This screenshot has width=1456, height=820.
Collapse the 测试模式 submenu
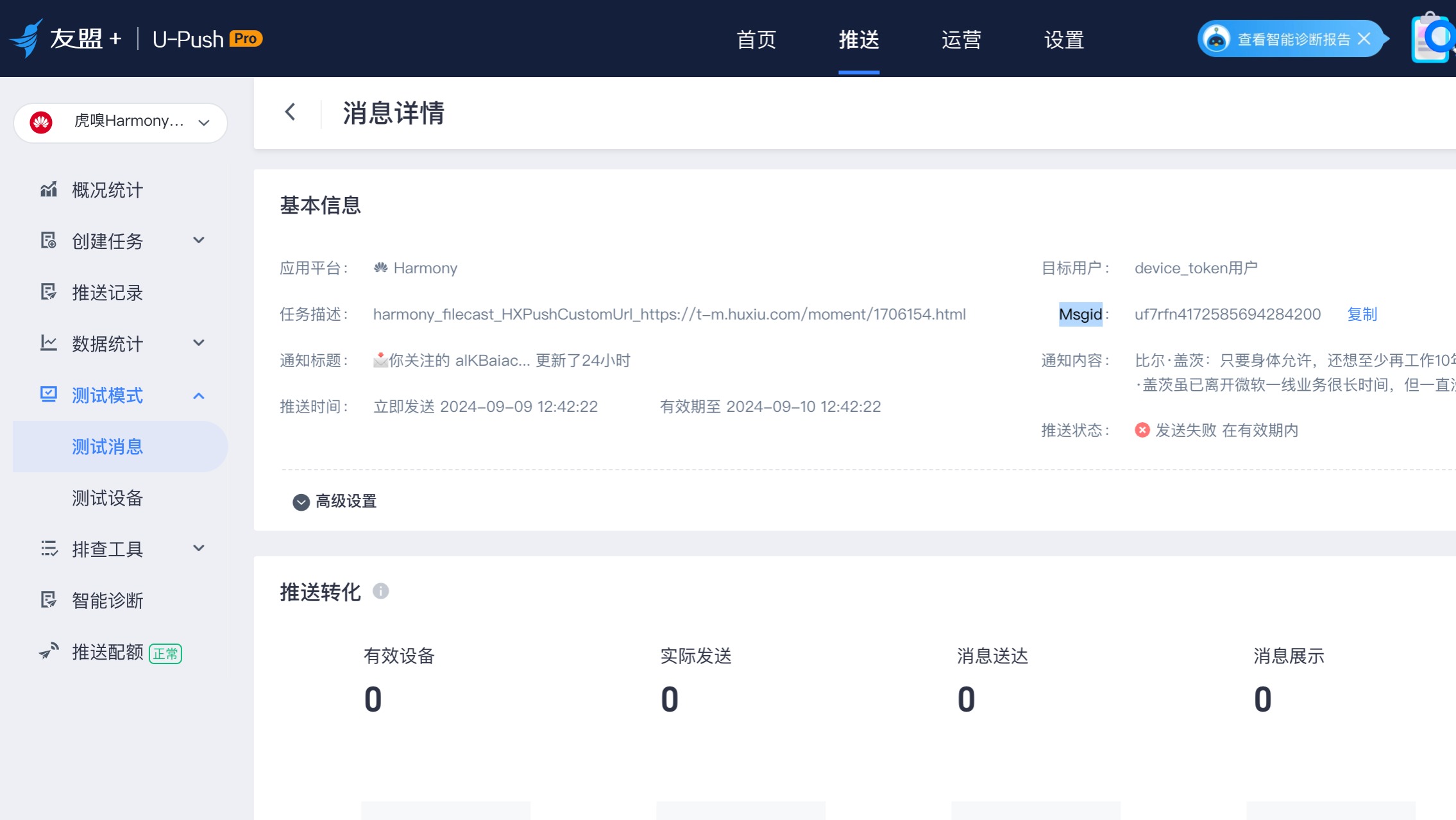click(199, 395)
